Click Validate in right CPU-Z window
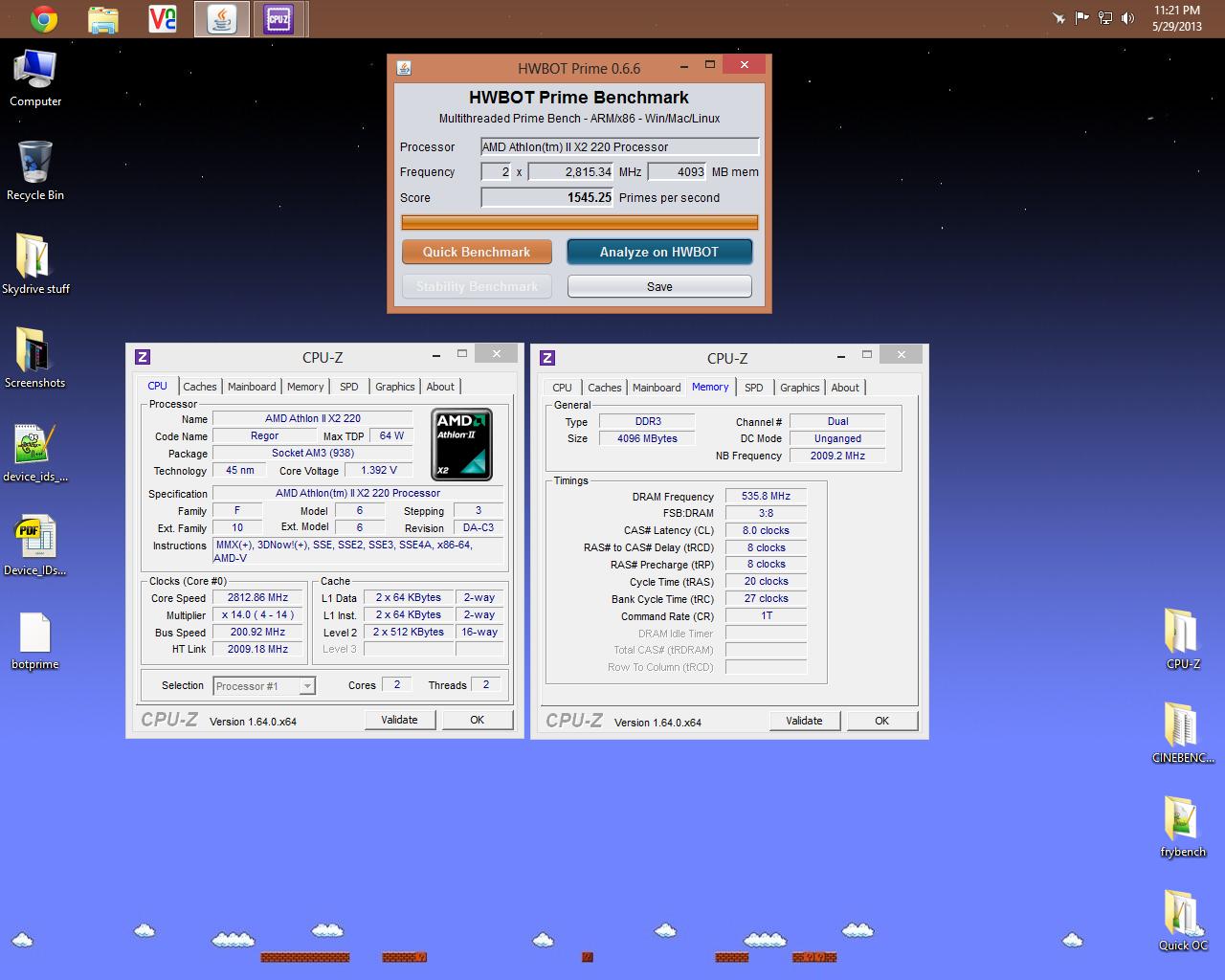Viewport: 1225px width, 980px height. coord(804,721)
